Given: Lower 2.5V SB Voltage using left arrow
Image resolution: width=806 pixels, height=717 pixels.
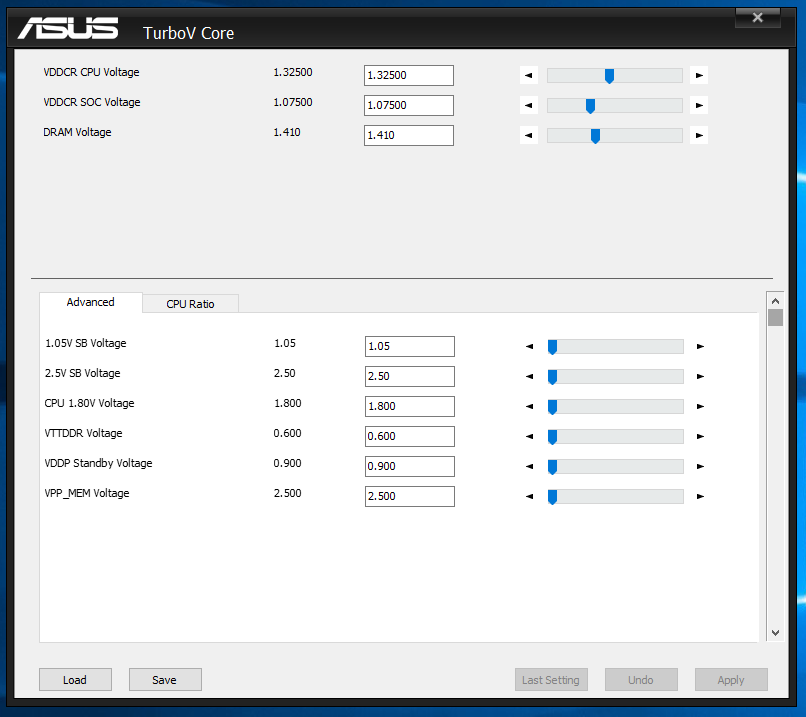Looking at the screenshot, I should 529,376.
